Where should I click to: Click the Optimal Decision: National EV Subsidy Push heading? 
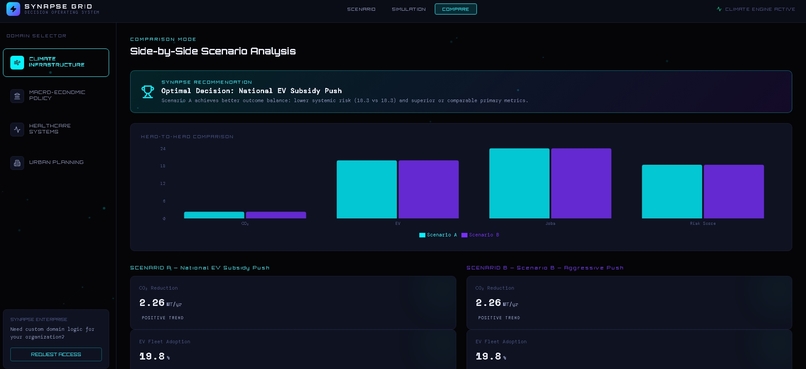coord(251,91)
